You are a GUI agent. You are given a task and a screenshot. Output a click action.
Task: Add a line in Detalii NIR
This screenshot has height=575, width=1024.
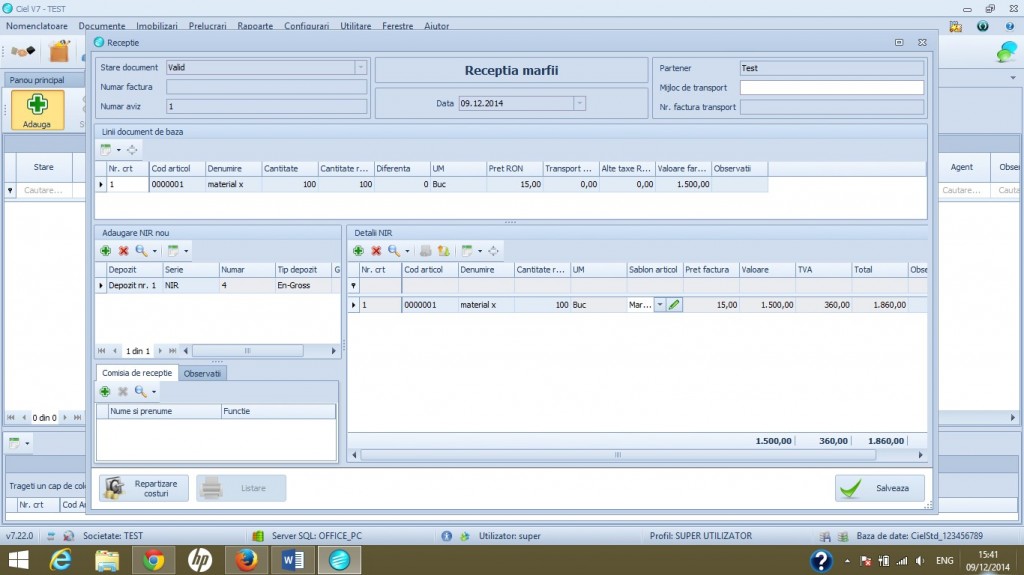click(358, 251)
